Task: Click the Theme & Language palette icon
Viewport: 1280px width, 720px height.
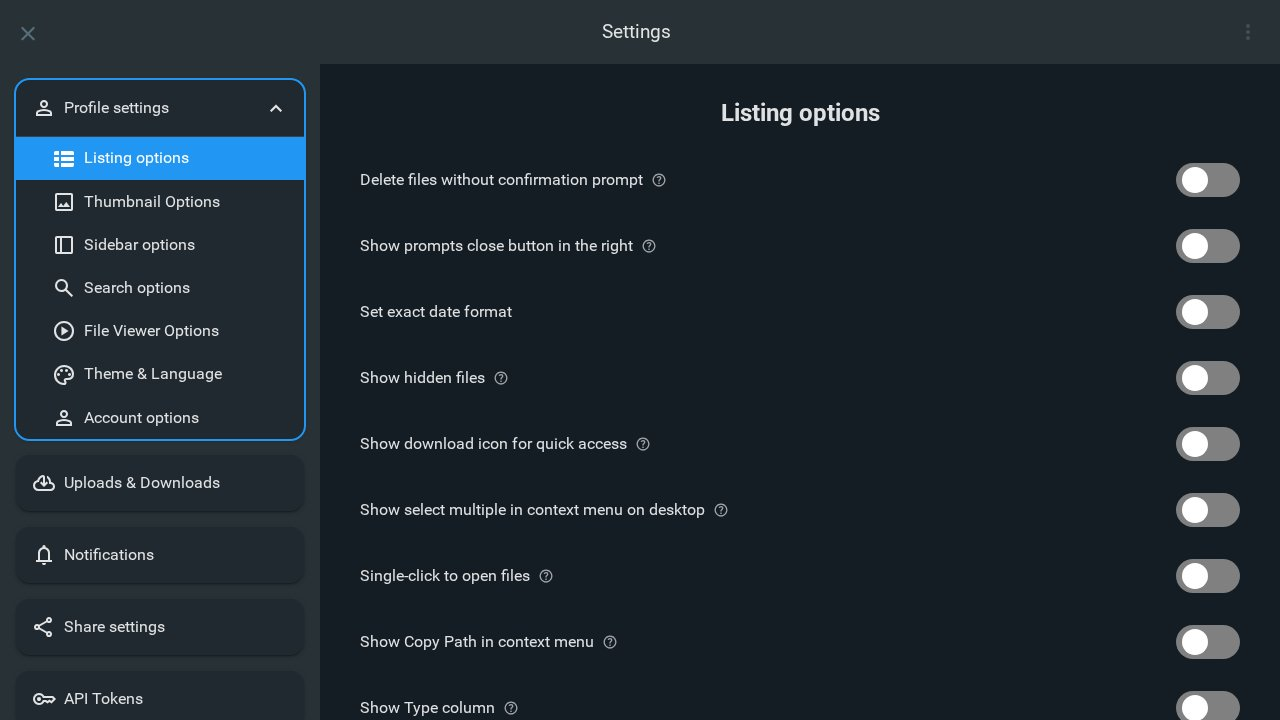Action: 64,374
